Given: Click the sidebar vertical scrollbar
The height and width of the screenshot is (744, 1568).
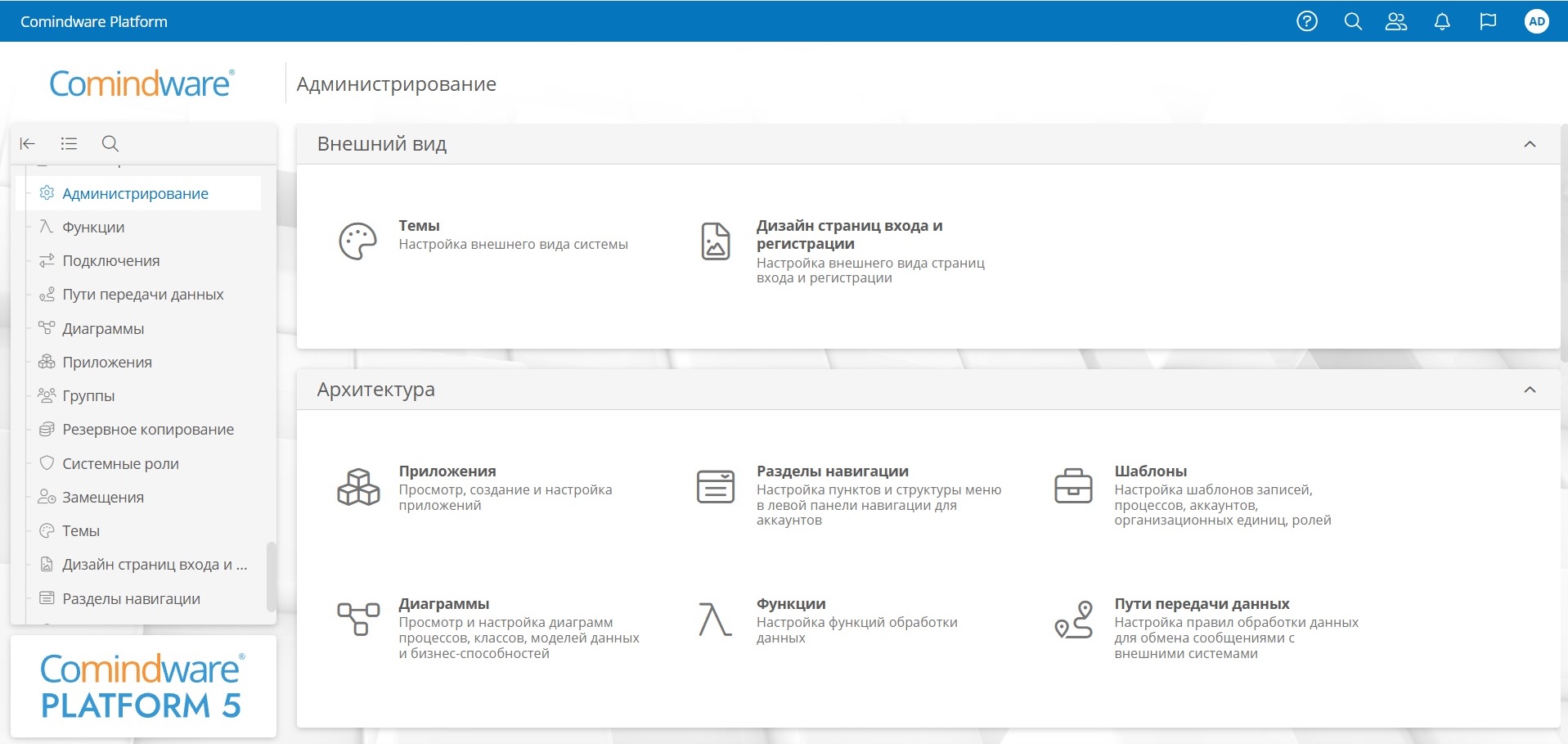Looking at the screenshot, I should [271, 576].
